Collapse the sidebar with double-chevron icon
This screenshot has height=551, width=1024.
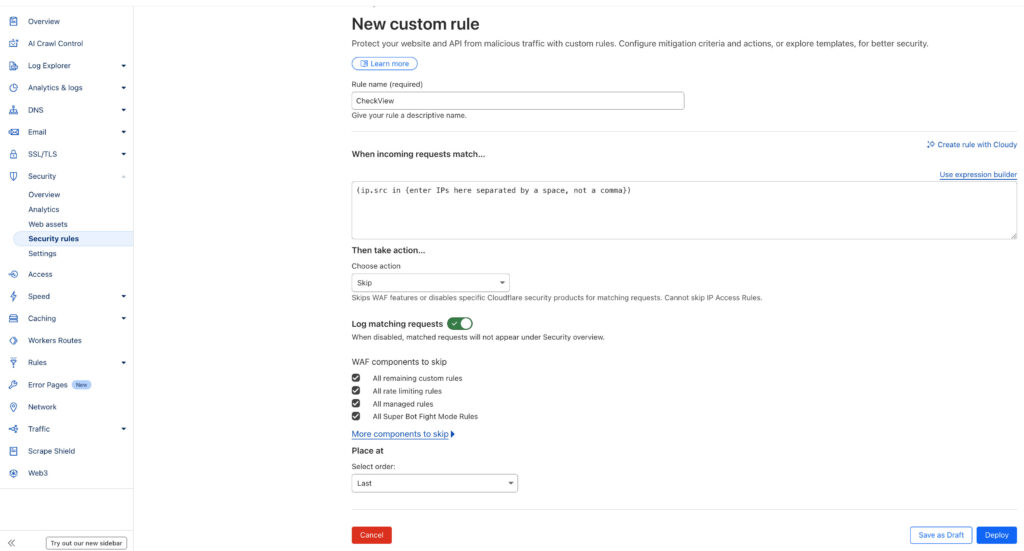[x=12, y=543]
